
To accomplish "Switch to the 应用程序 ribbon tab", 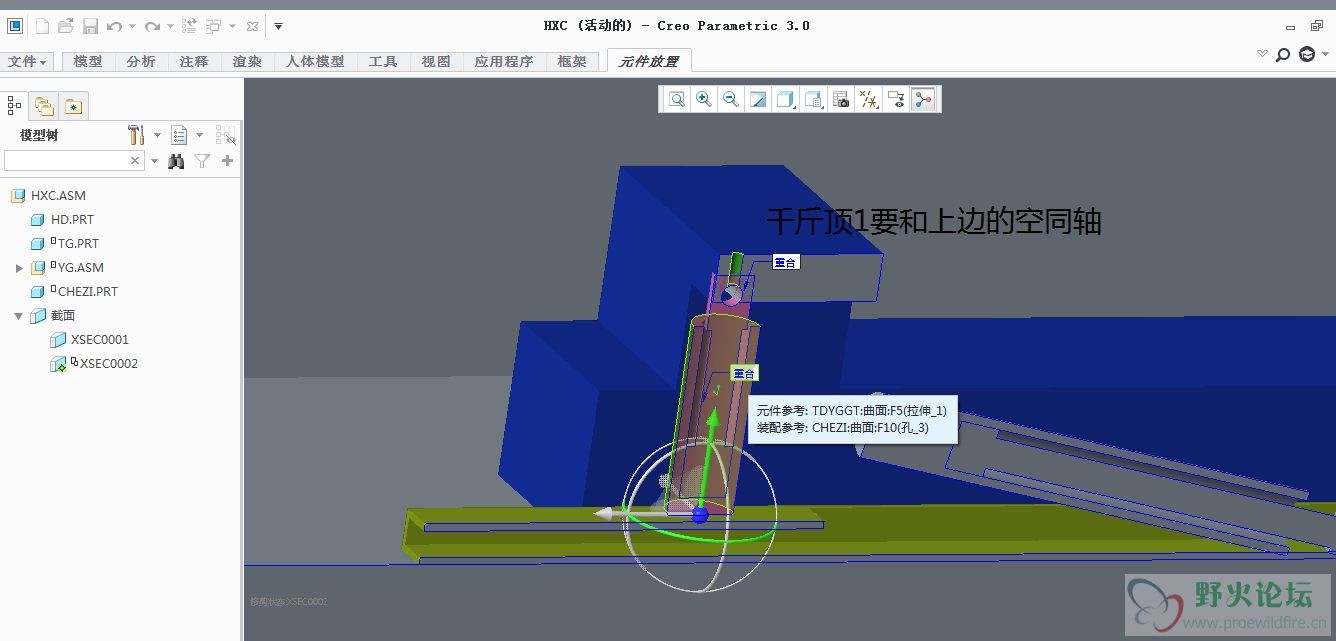I will pos(504,61).
